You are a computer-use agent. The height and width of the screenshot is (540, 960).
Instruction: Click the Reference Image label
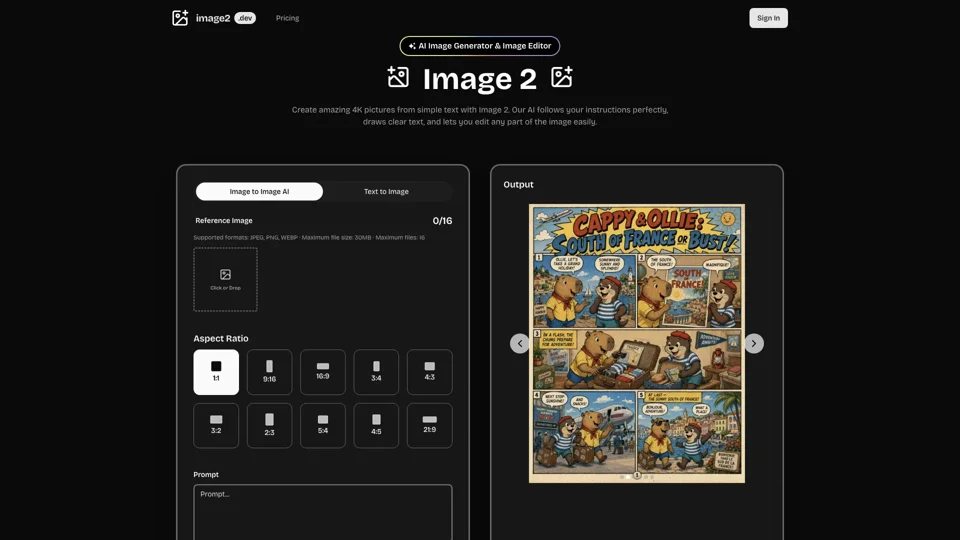click(x=223, y=220)
